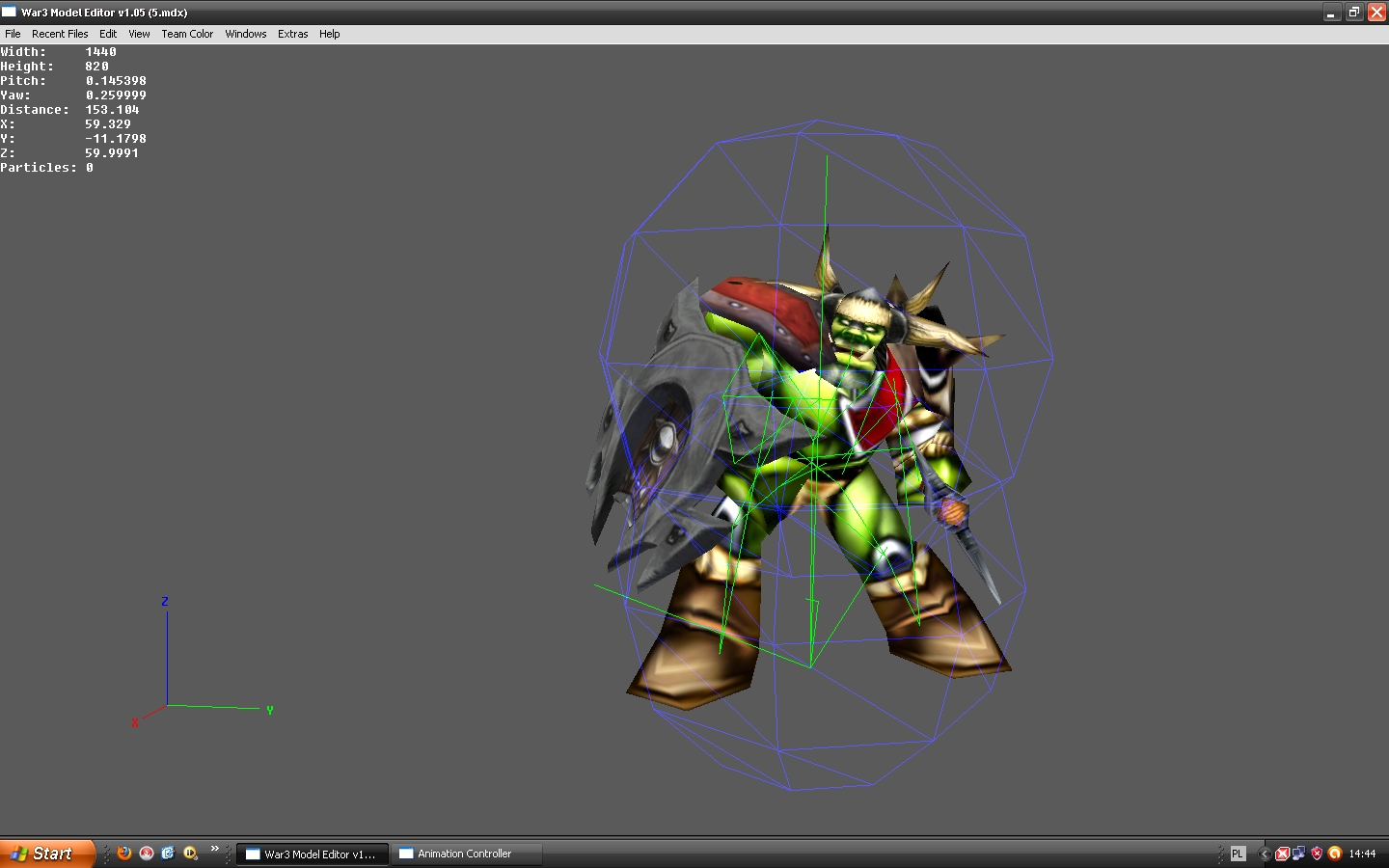The width and height of the screenshot is (1389, 868).
Task: Open the Recent Files menu
Action: click(60, 34)
